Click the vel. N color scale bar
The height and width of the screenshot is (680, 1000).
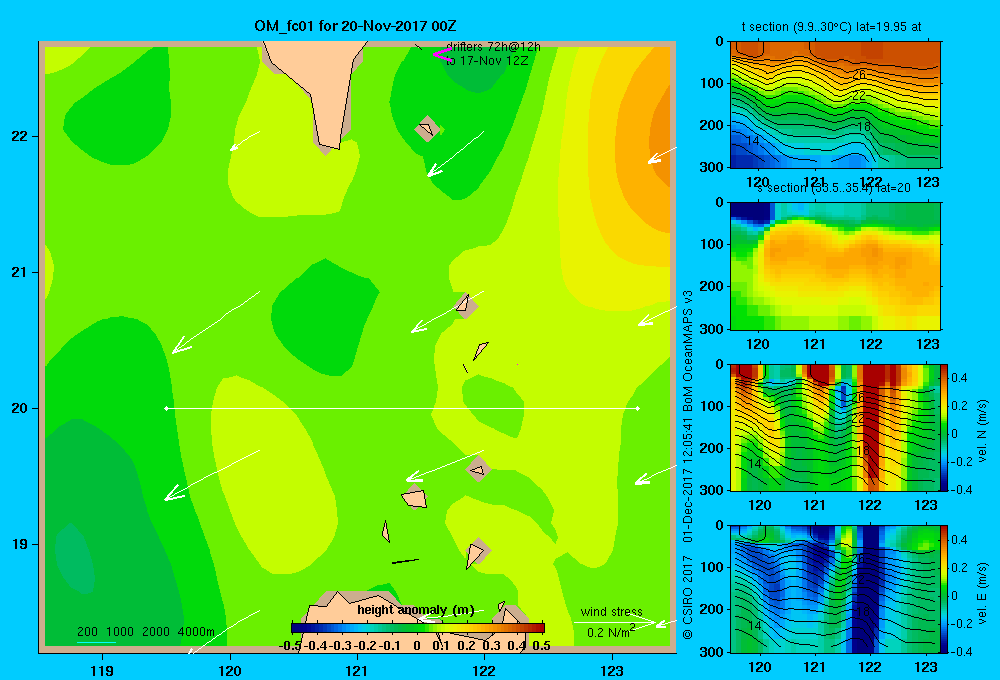pyautogui.click(x=944, y=427)
